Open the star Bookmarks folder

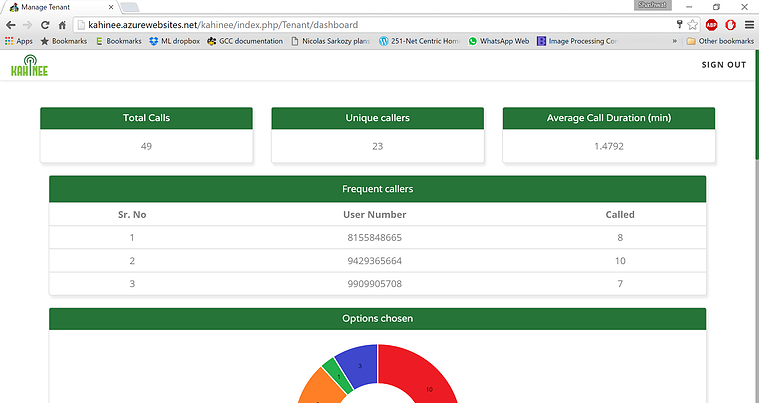[x=64, y=42]
